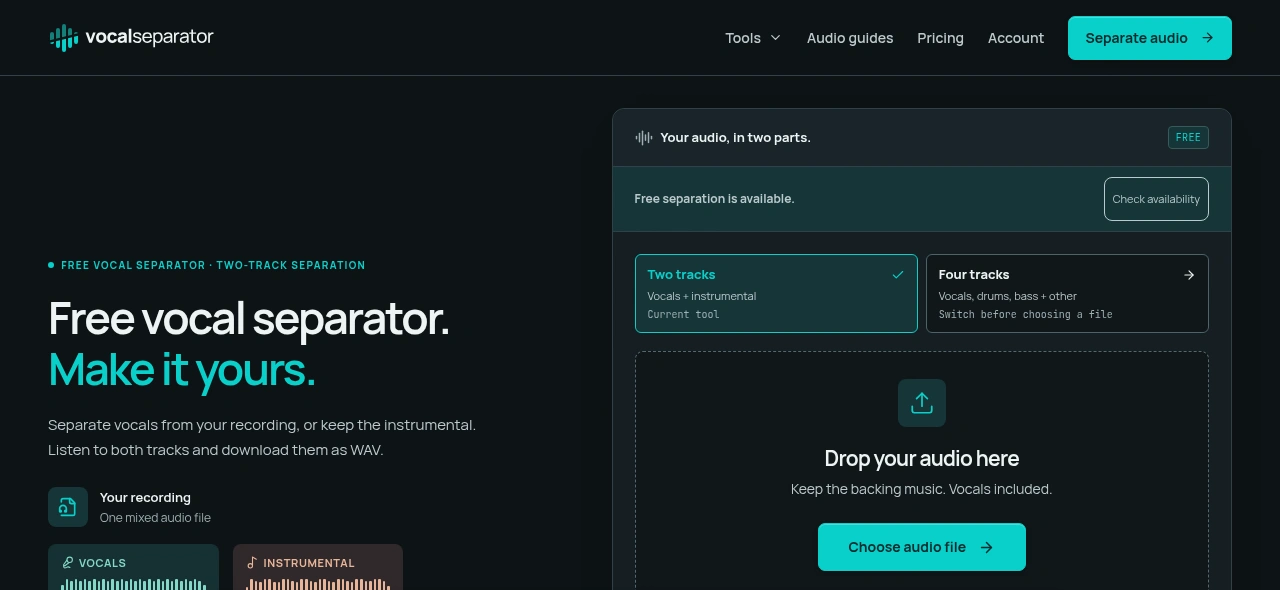
Task: Click the Separate audio button
Action: point(1150,38)
